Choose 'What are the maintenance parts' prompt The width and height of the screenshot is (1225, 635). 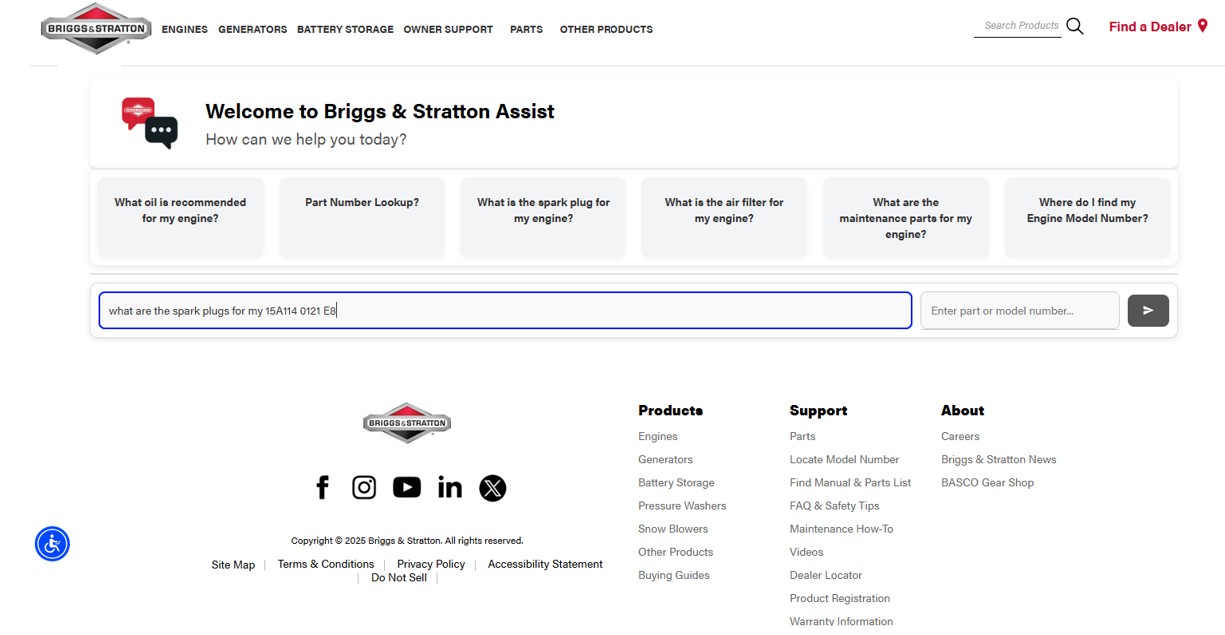pyautogui.click(x=906, y=218)
